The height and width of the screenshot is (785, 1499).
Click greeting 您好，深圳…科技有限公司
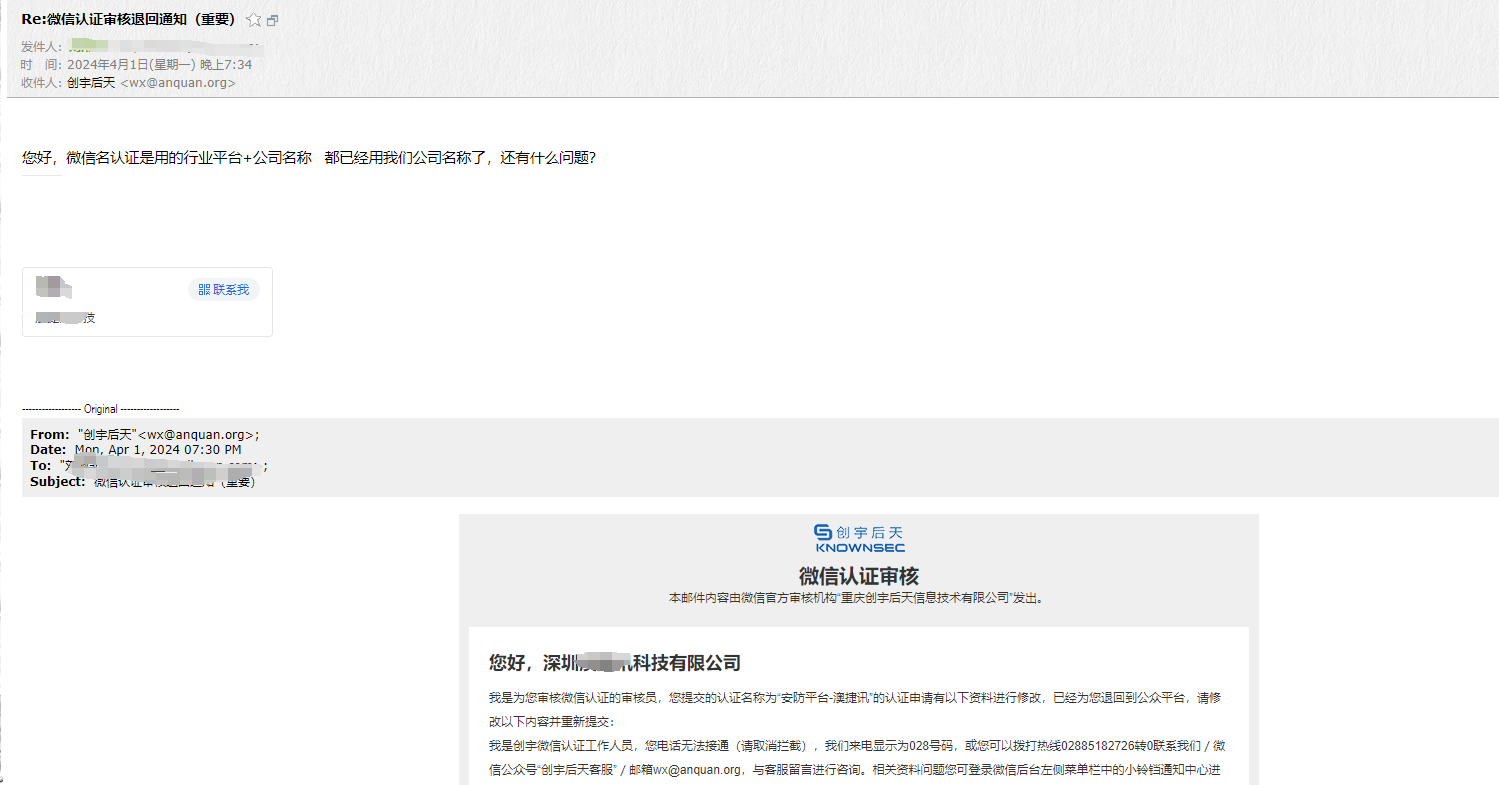tap(615, 663)
